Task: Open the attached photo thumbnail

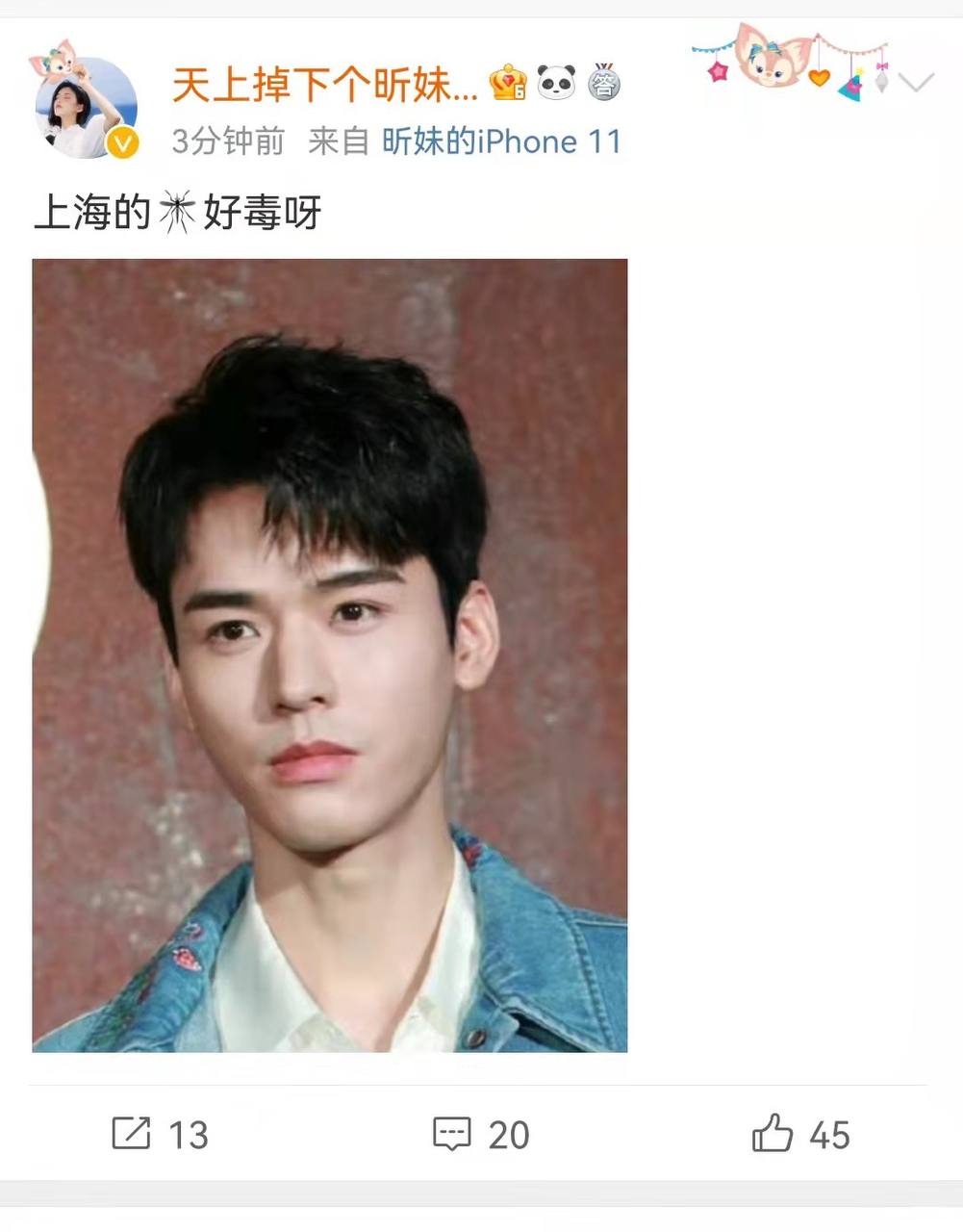Action: [330, 655]
